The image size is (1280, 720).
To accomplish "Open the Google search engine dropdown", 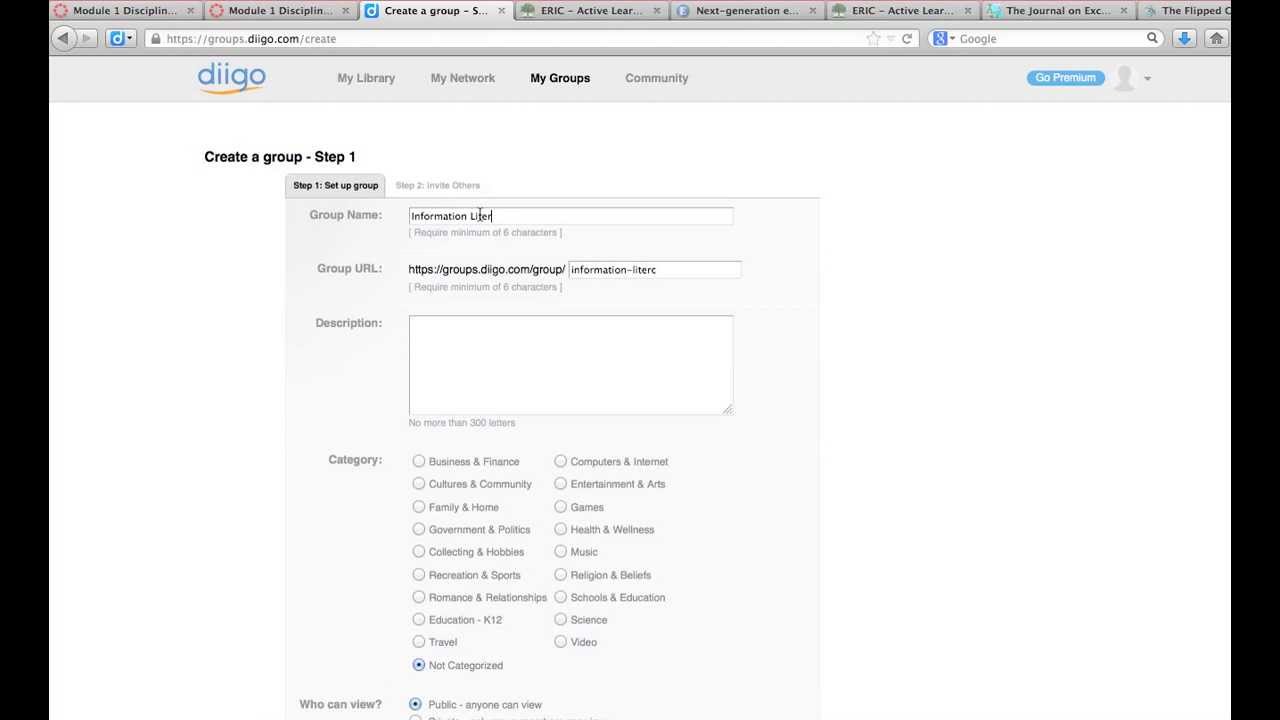I will click(945, 38).
